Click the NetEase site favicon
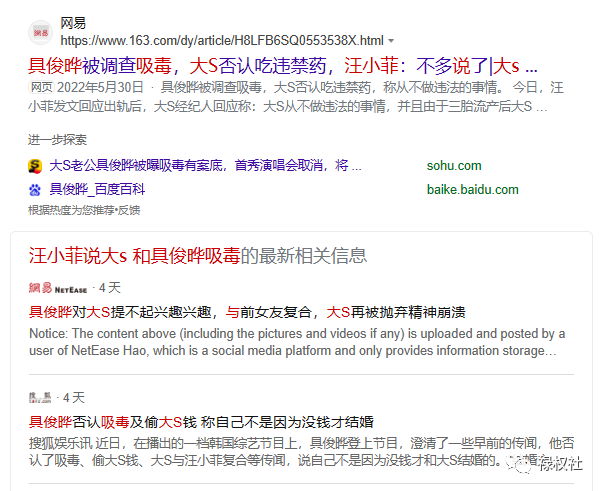602x491 pixels. pyautogui.click(x=40, y=33)
